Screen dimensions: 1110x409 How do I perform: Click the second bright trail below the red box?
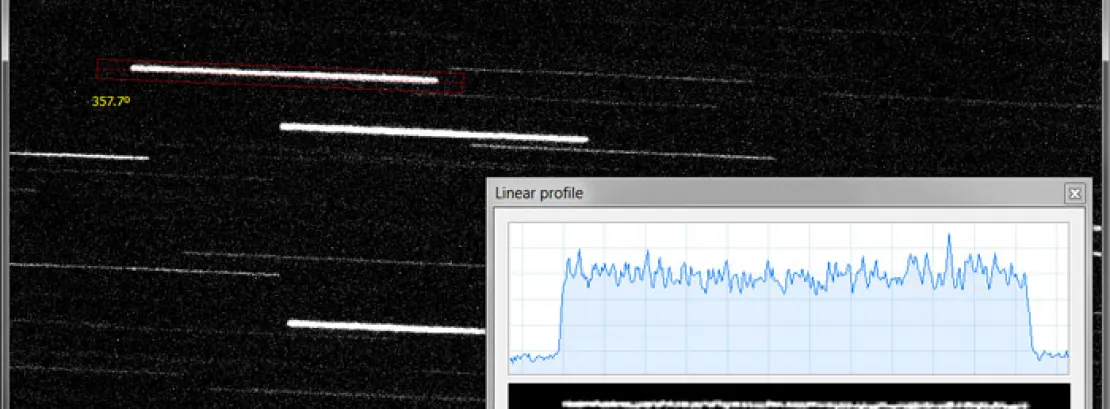[433, 133]
